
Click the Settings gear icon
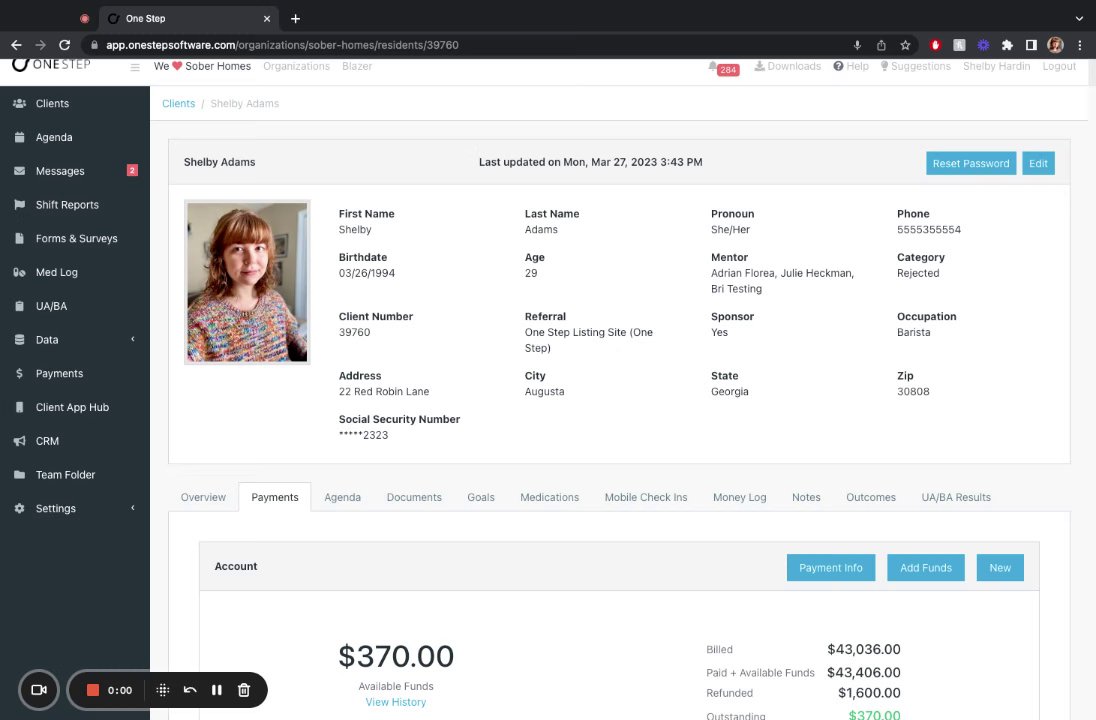click(20, 509)
